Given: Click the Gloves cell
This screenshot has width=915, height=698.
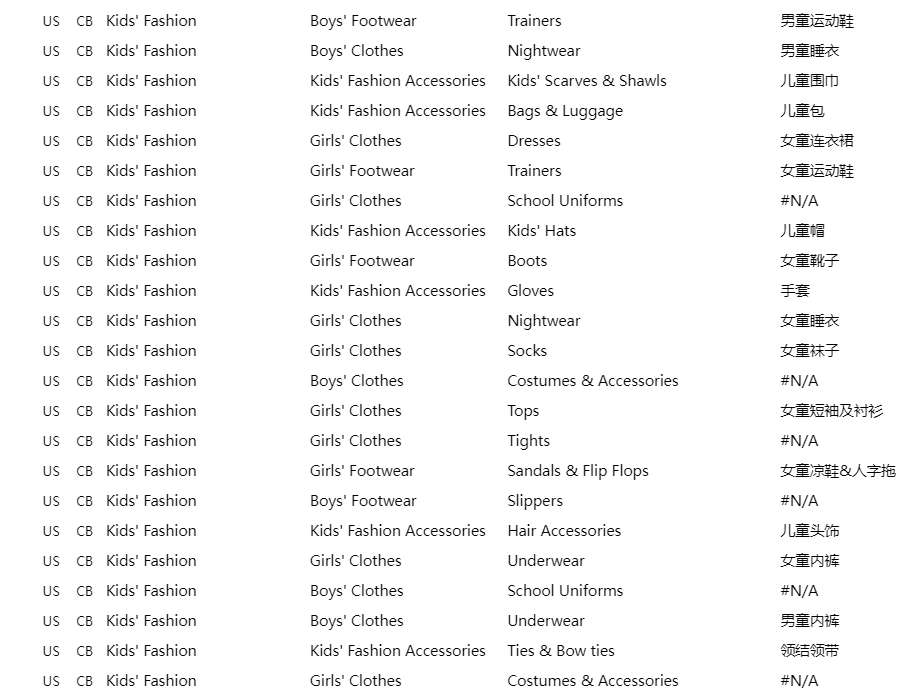Looking at the screenshot, I should pyautogui.click(x=530, y=291).
